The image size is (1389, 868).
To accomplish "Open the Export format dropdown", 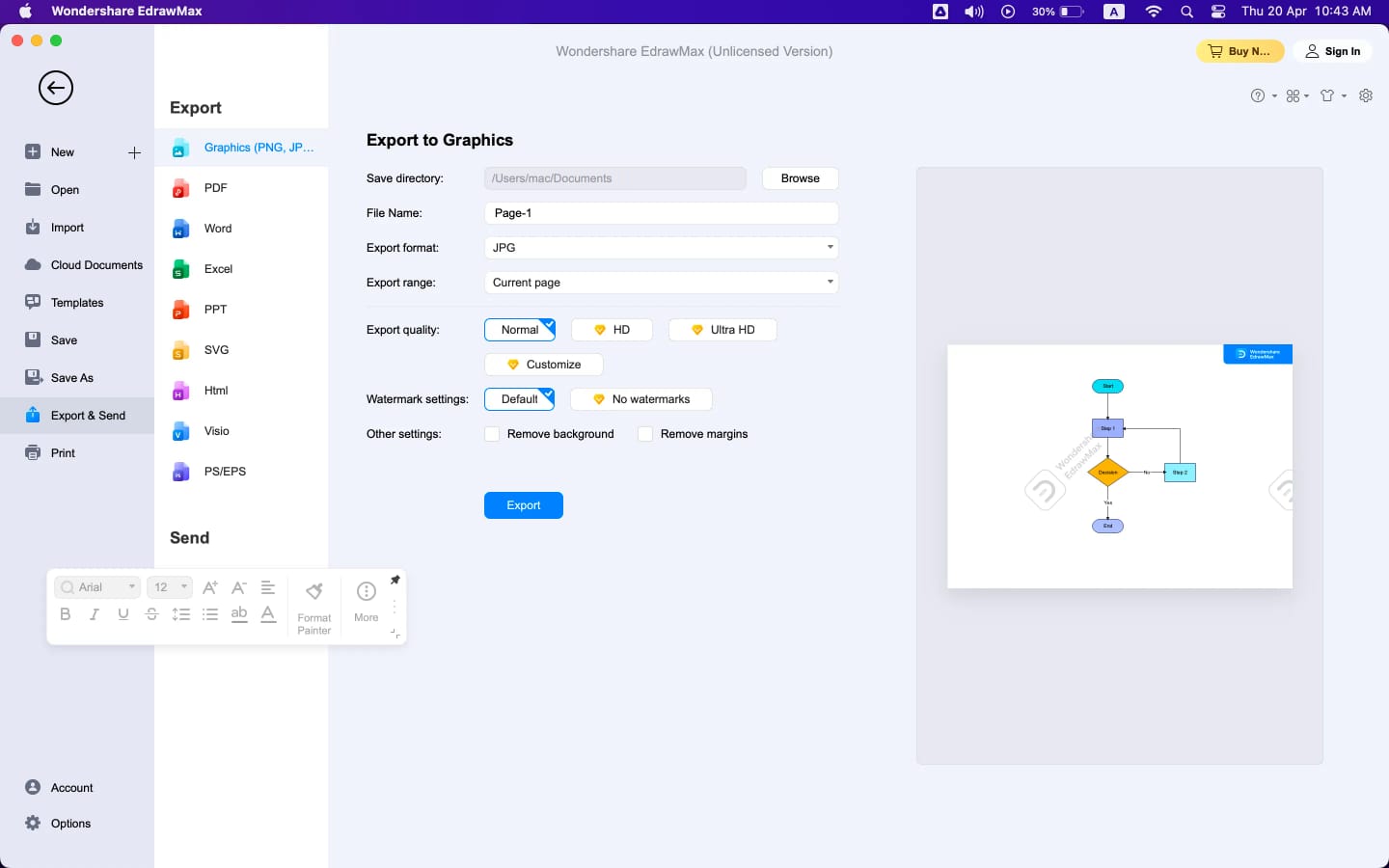I will coord(661,248).
